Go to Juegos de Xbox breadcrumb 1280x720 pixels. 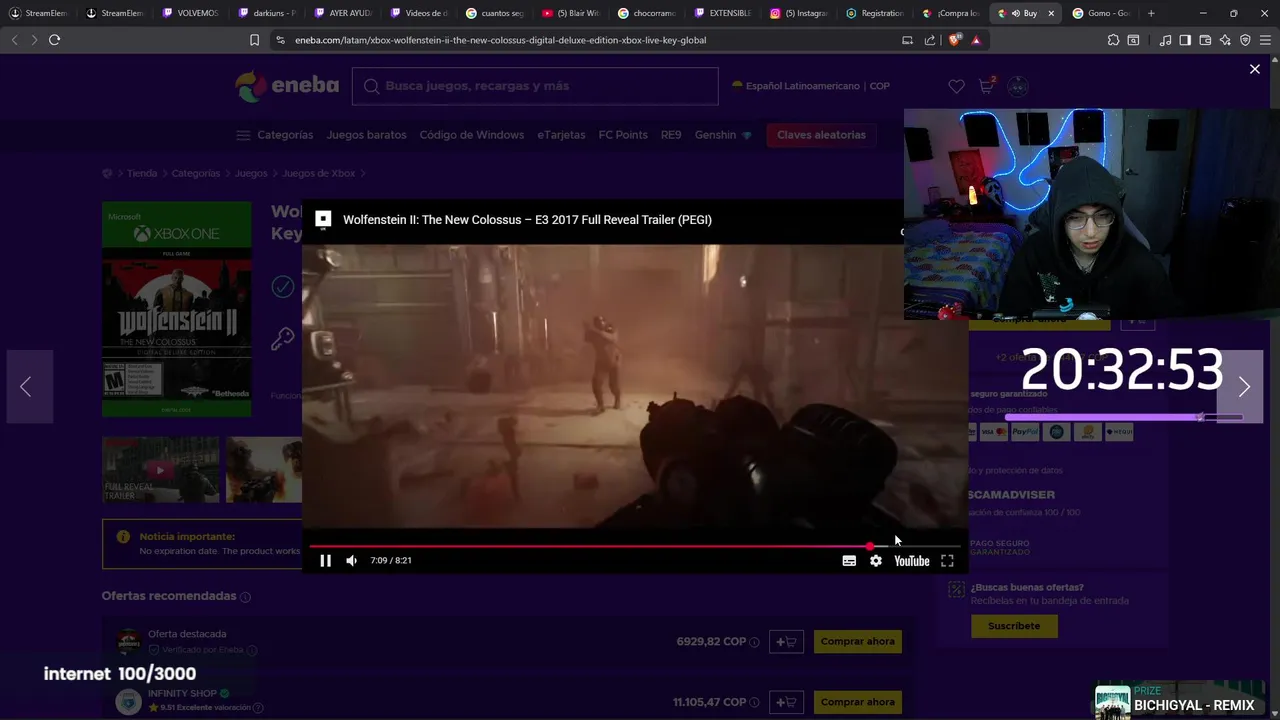pos(318,173)
